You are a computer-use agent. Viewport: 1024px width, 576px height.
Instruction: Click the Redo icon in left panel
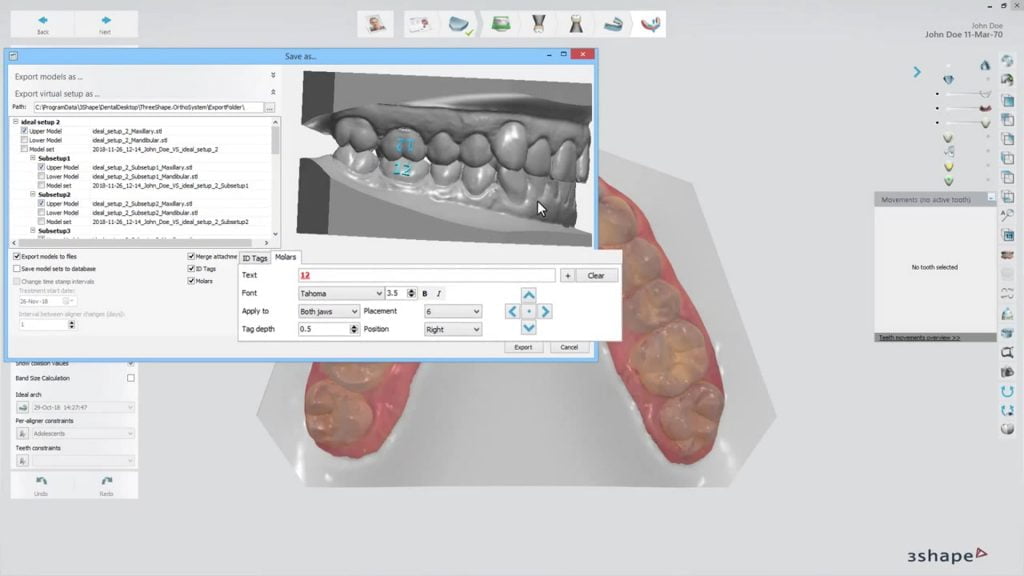coord(105,484)
